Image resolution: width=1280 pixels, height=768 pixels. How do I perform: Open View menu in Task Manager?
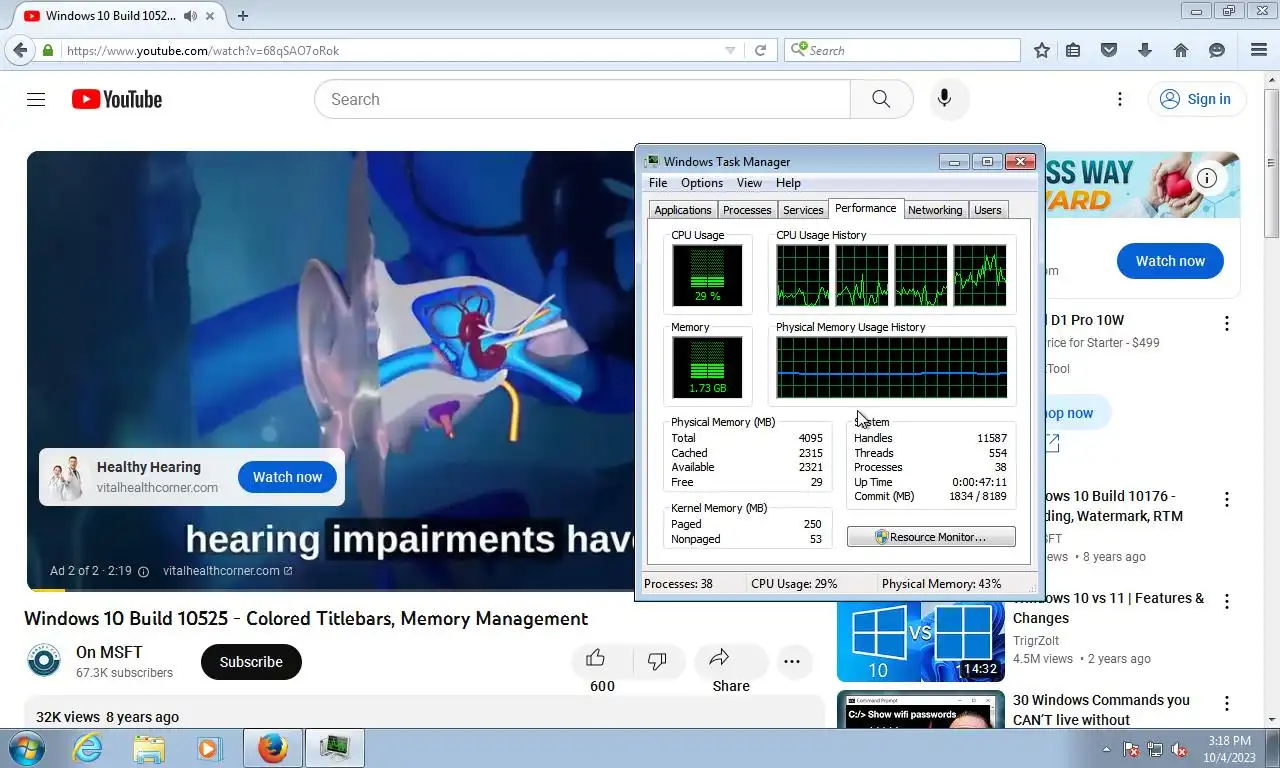pos(749,183)
